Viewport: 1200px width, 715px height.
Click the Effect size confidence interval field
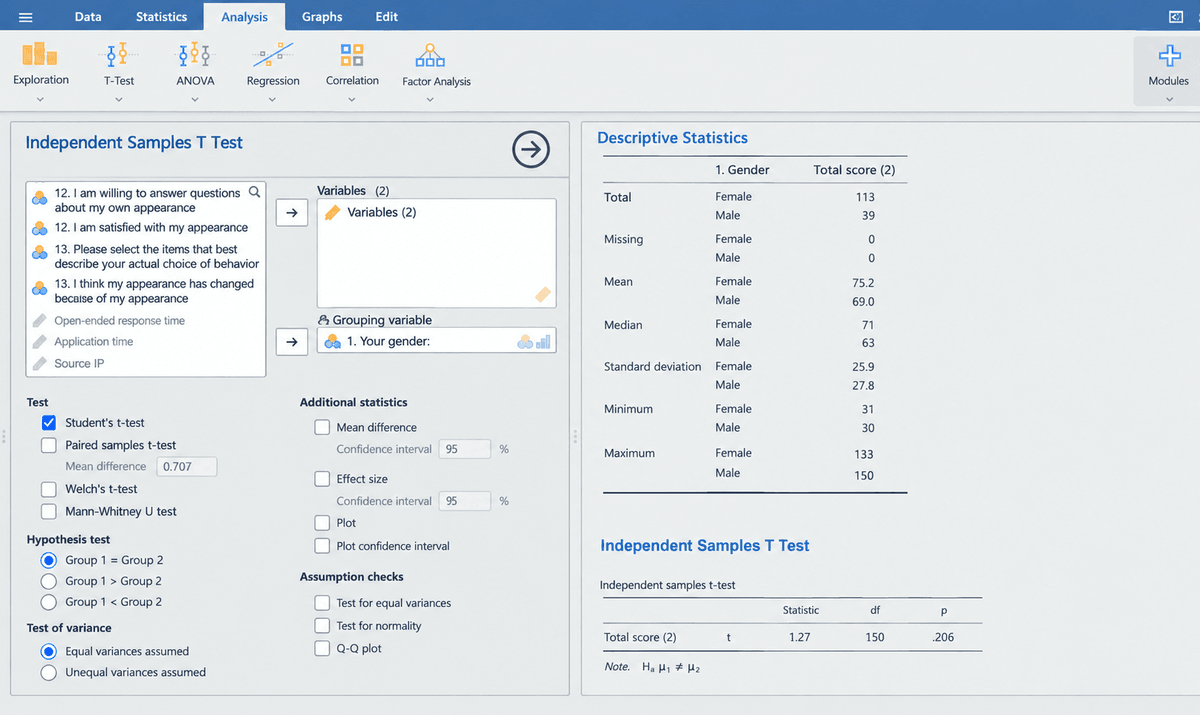coord(464,501)
